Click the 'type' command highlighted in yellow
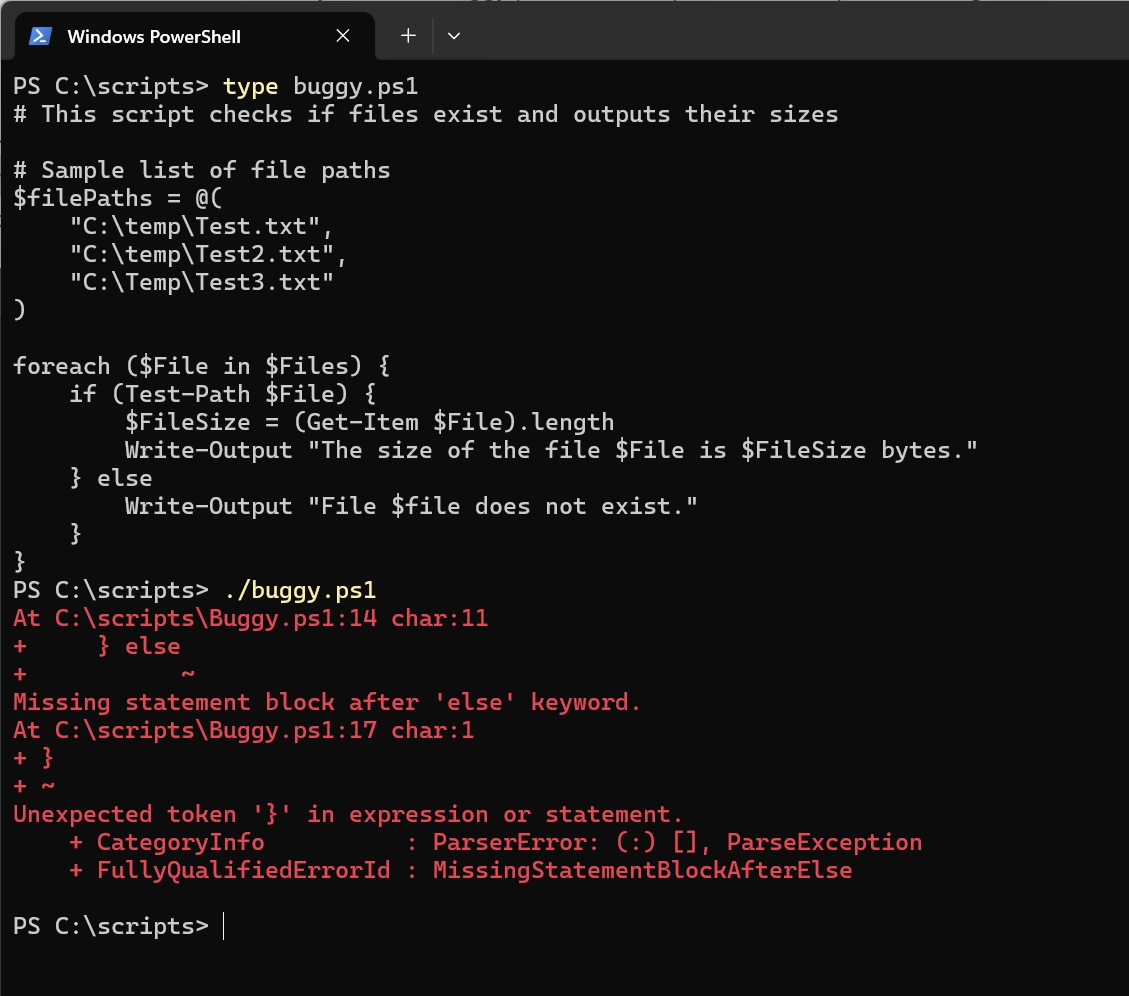This screenshot has width=1129, height=996. 249,86
